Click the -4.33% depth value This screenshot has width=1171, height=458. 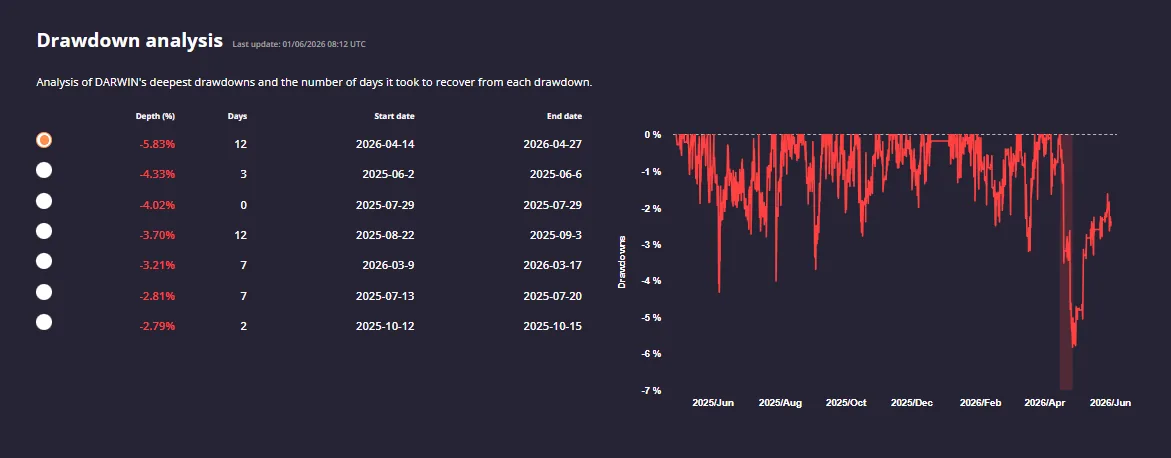158,175
